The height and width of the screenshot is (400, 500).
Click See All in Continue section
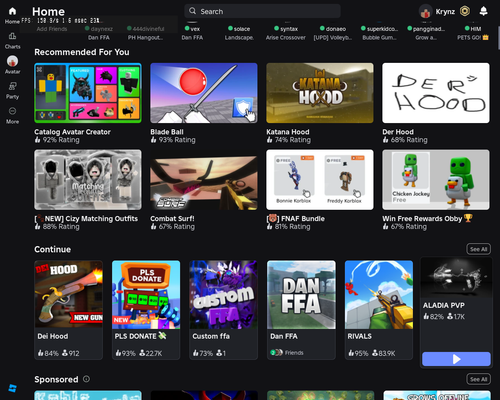(478, 249)
